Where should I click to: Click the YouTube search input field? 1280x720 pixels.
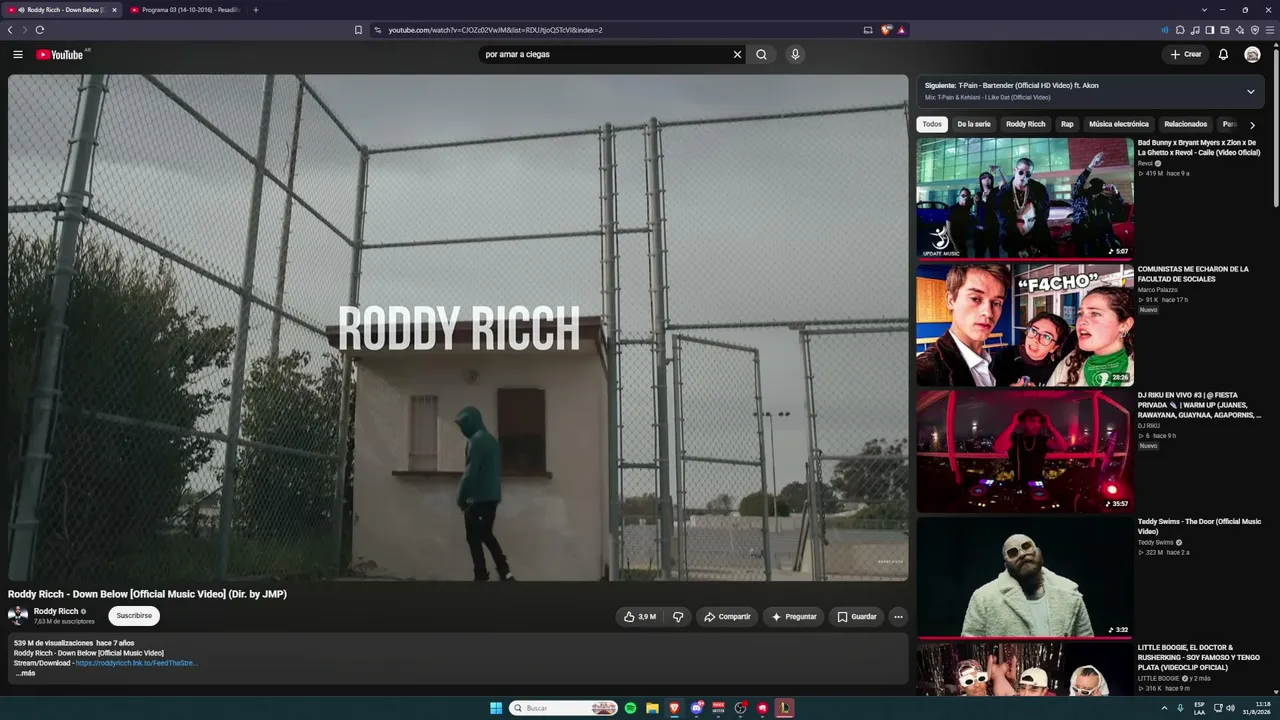[x=605, y=54]
